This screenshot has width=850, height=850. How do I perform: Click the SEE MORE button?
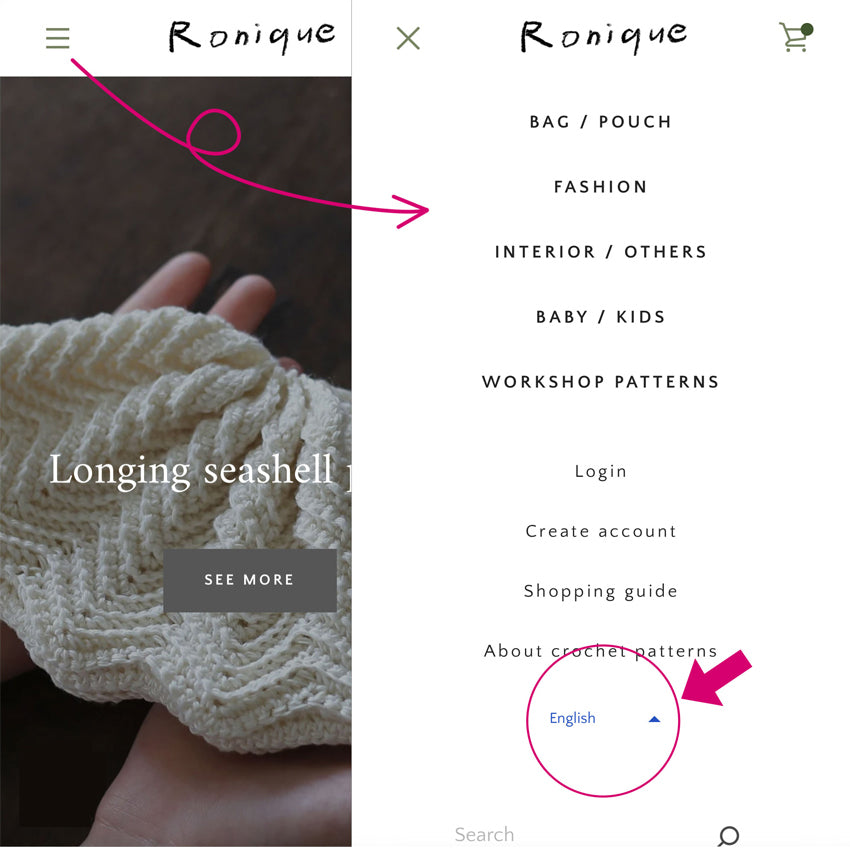249,580
